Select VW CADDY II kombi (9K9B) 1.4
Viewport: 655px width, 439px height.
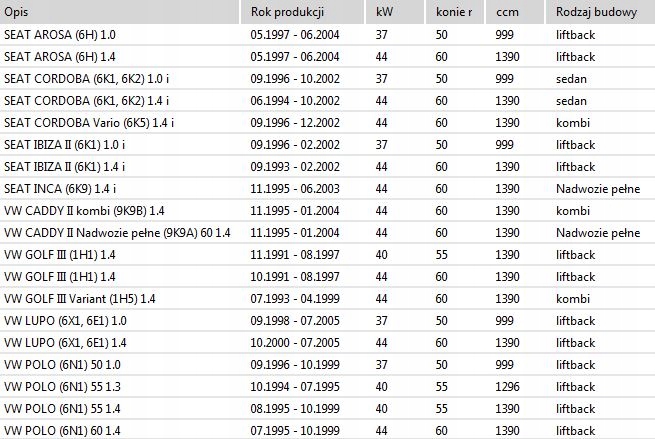coord(328,211)
